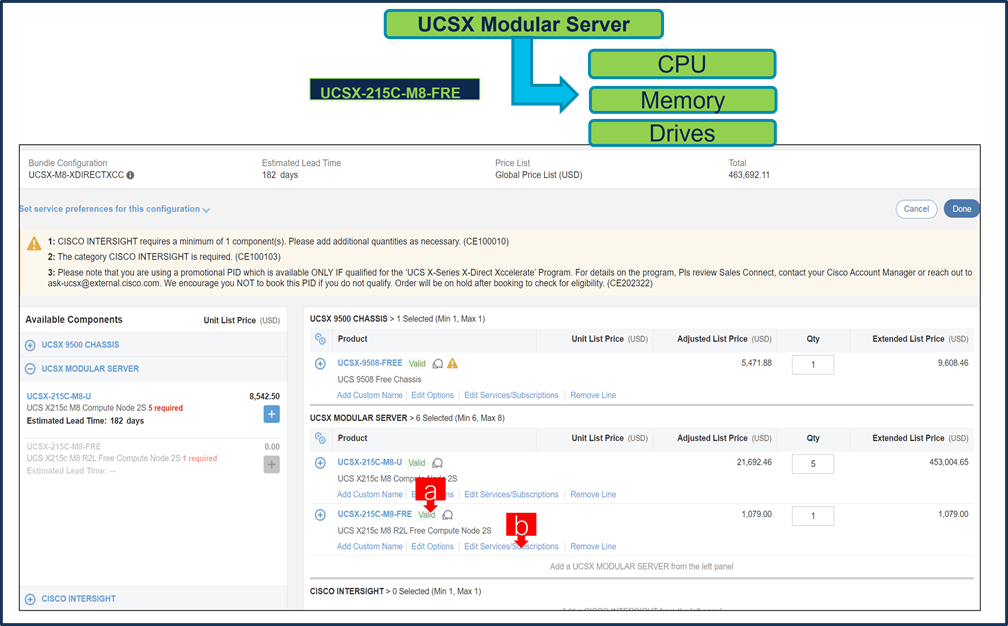Click Remove Line for UCSX-9508-FREE
Image resolution: width=1008 pixels, height=626 pixels.
point(593,395)
